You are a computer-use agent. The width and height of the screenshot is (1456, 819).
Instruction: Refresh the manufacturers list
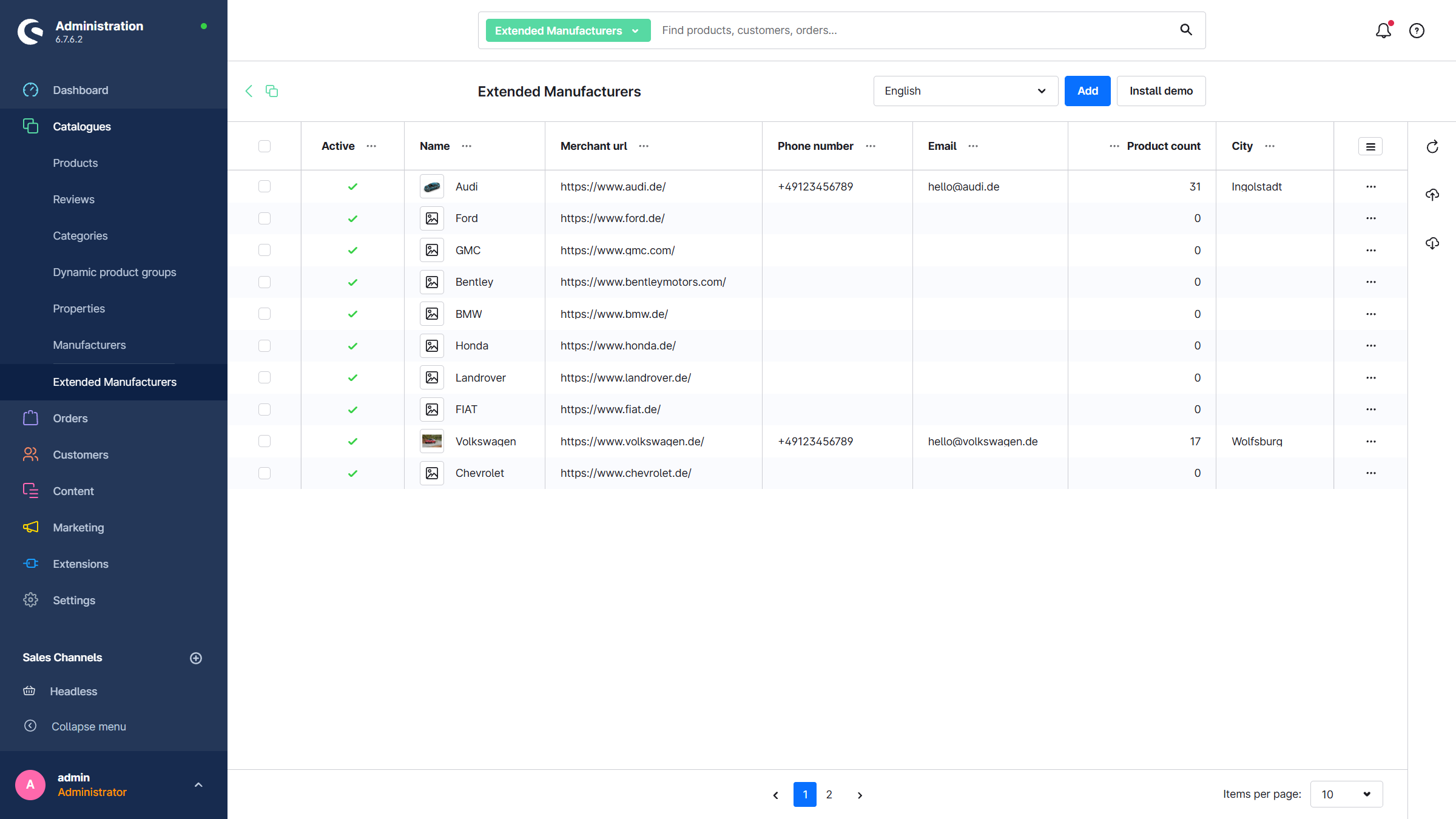(x=1432, y=147)
